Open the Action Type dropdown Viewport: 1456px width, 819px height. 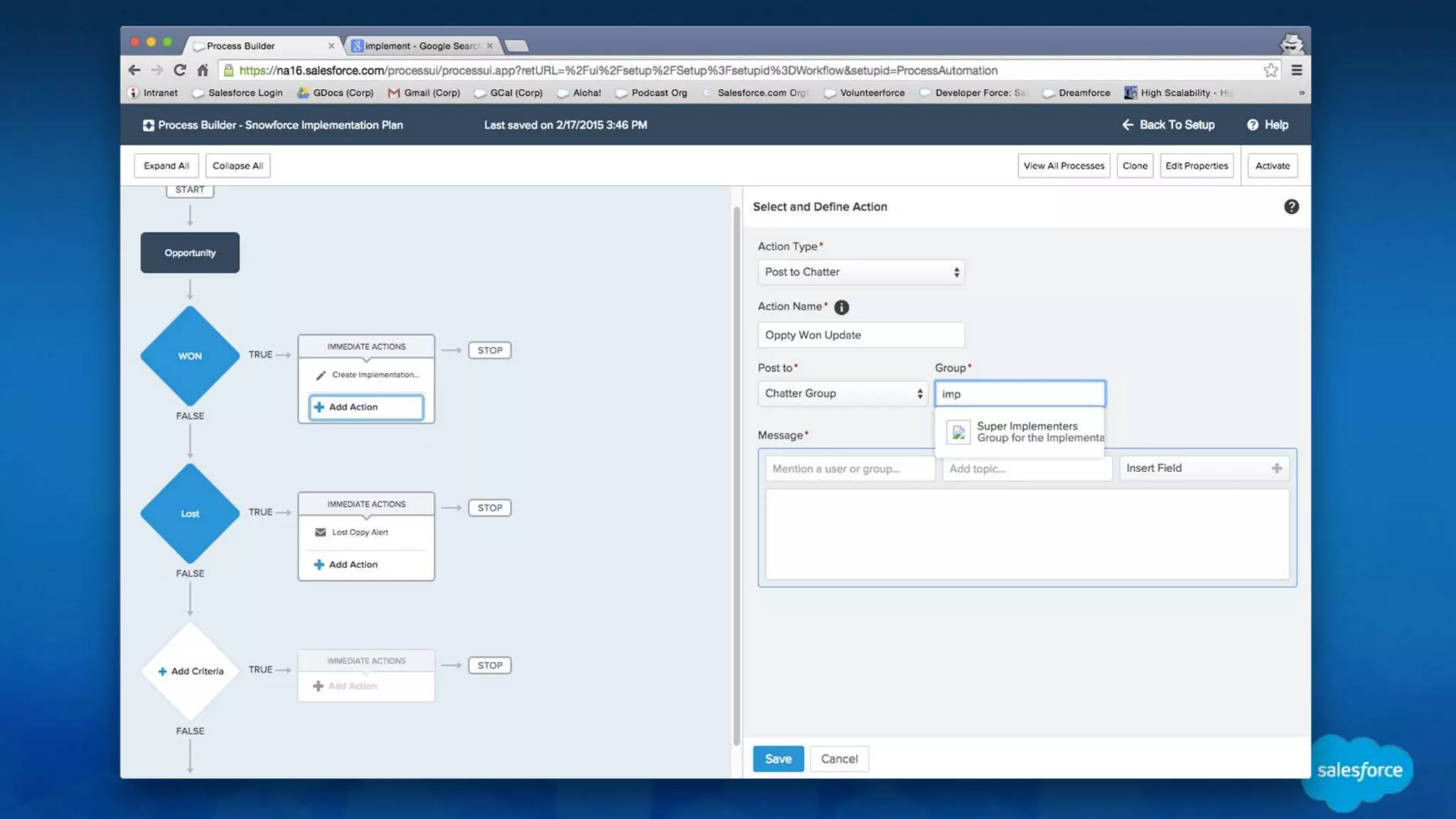click(860, 272)
